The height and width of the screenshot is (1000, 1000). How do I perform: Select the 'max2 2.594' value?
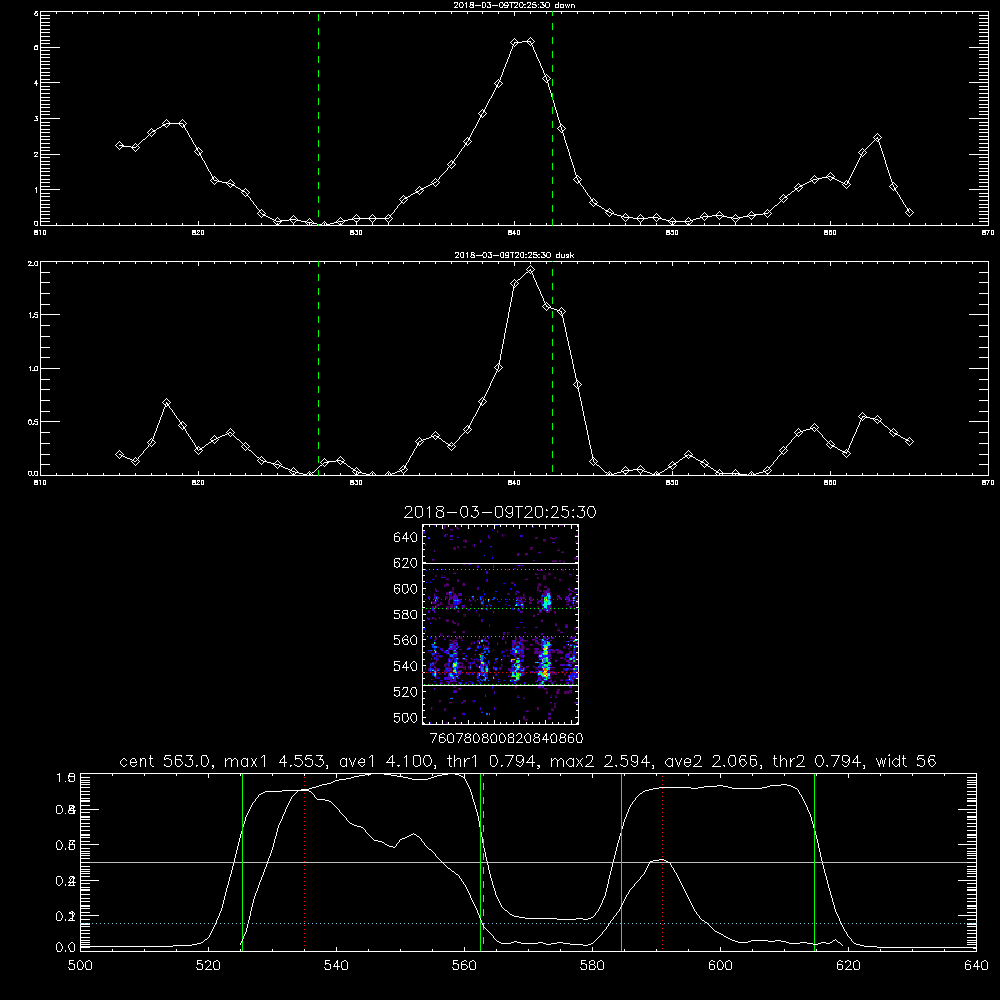(x=601, y=761)
